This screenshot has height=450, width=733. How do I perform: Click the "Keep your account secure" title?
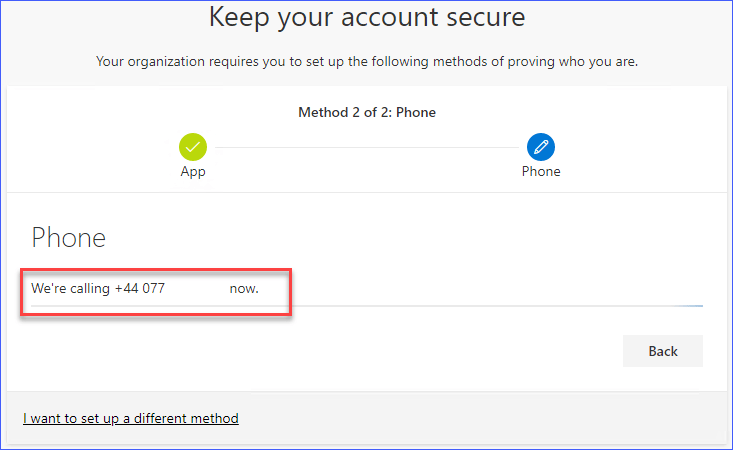367,17
